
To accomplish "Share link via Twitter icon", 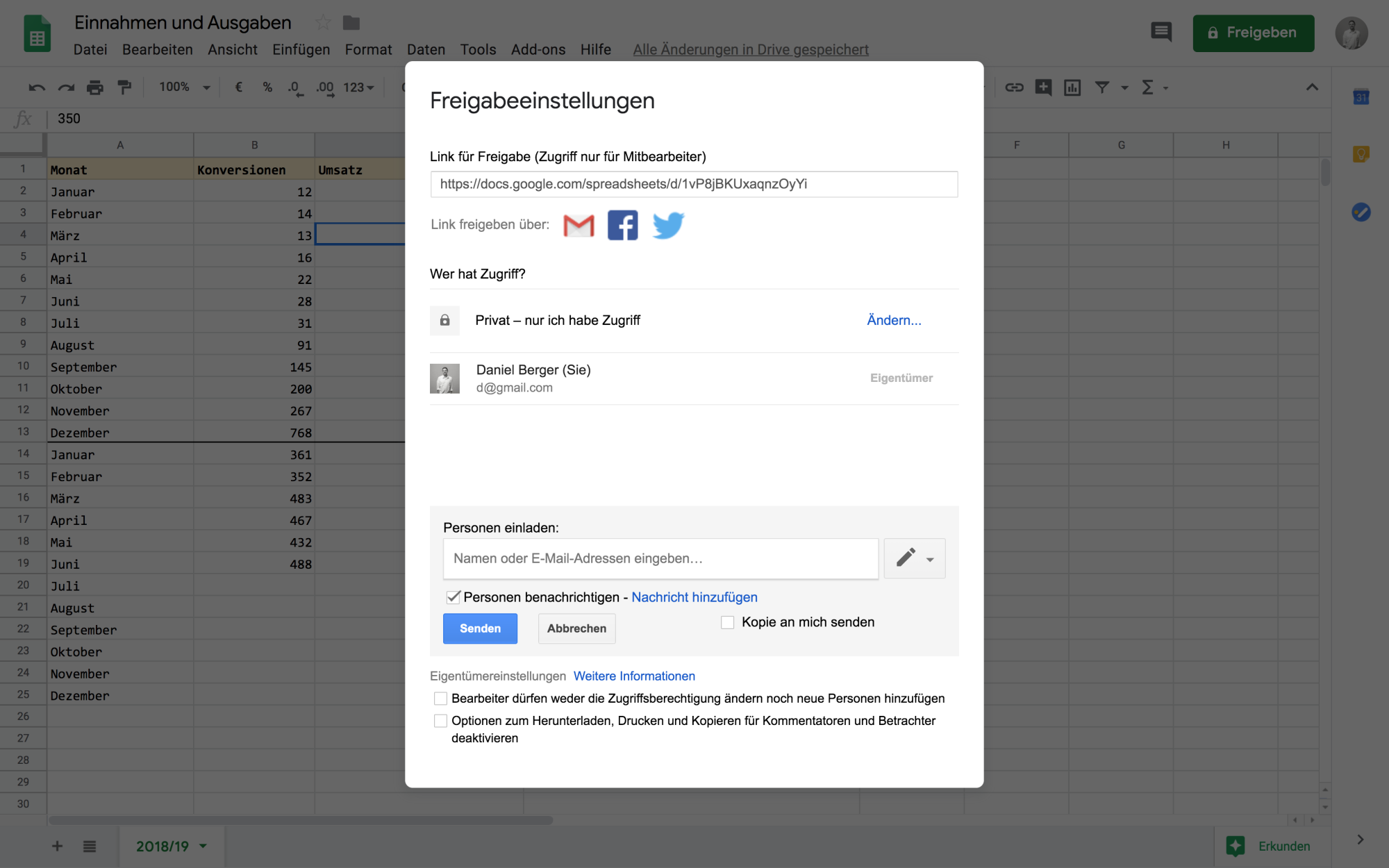I will (668, 226).
